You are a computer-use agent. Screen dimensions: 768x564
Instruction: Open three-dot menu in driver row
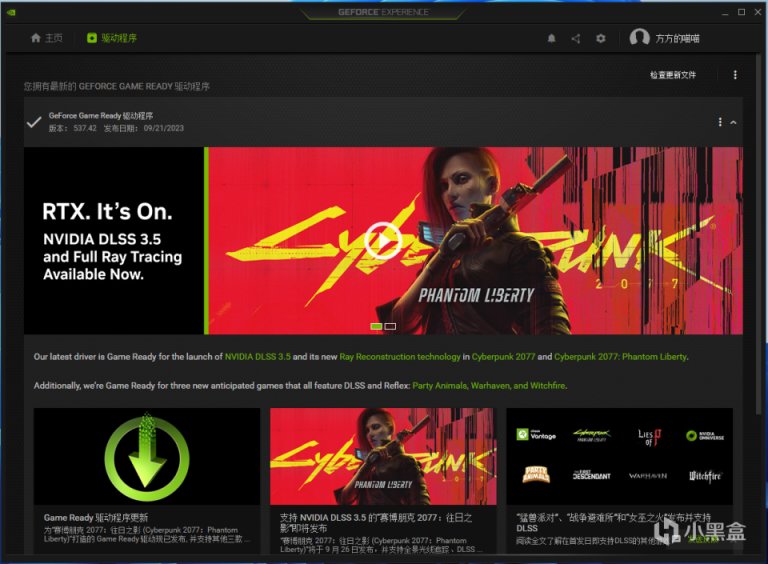720,122
